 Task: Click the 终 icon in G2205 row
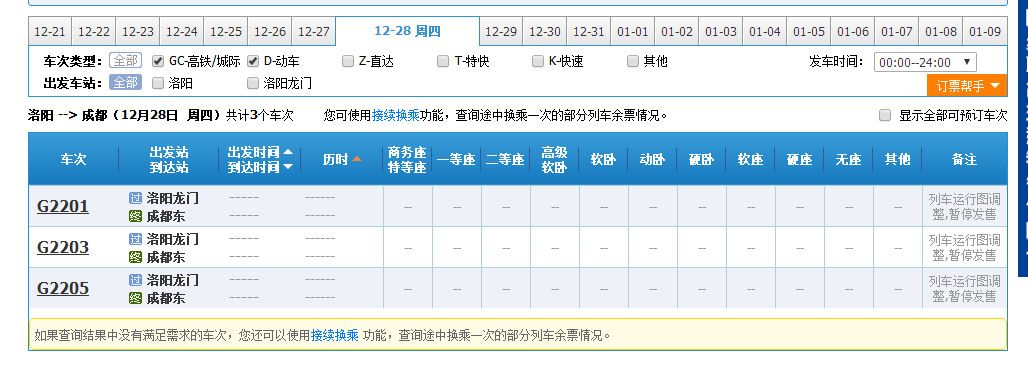coord(135,298)
